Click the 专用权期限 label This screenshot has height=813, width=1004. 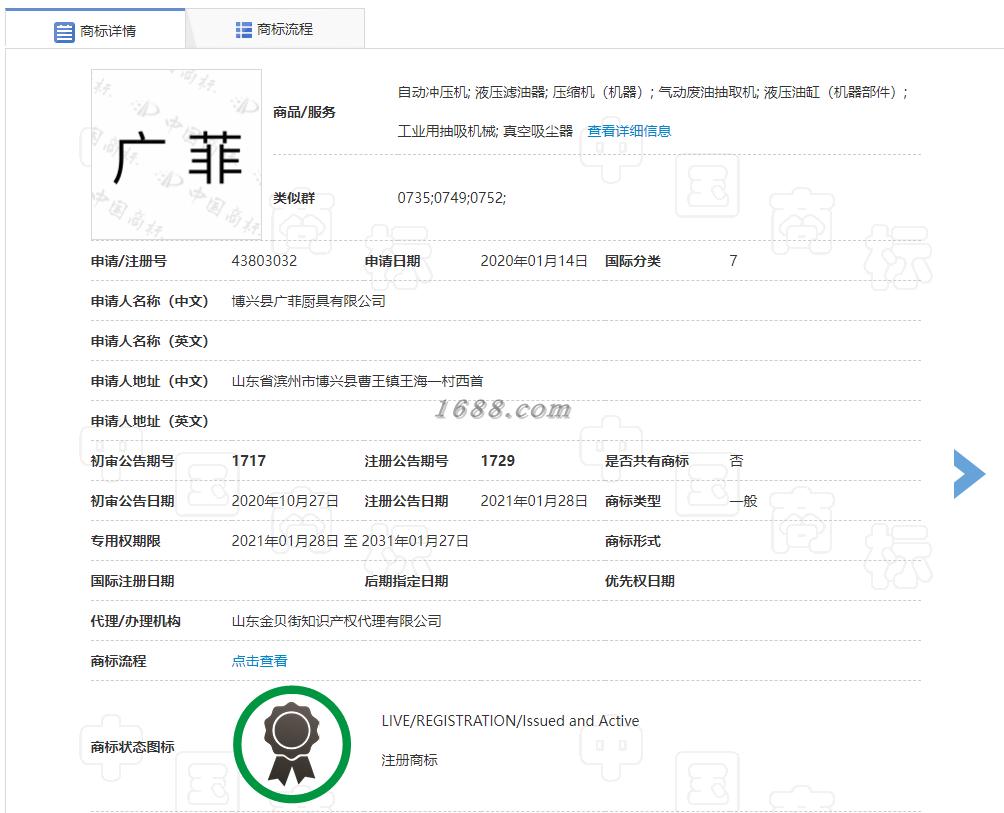(x=126, y=541)
